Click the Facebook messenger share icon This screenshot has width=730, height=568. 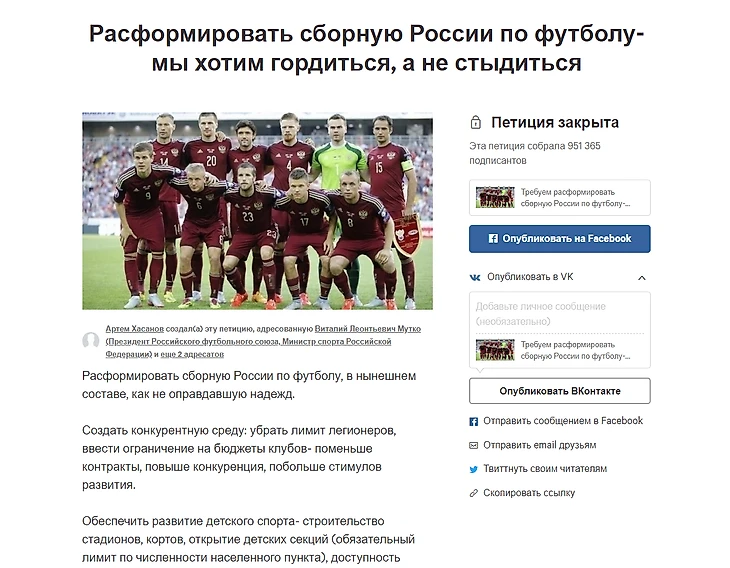(473, 421)
